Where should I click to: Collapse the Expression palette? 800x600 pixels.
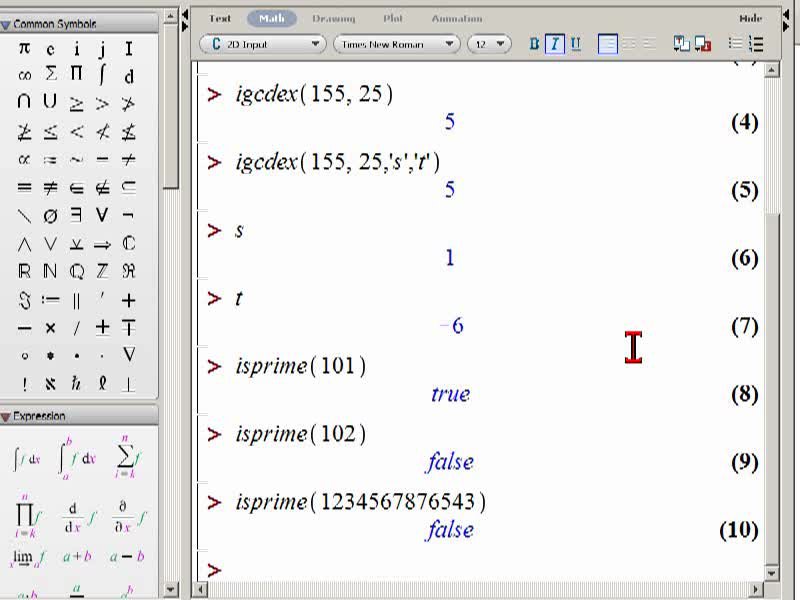[6, 417]
